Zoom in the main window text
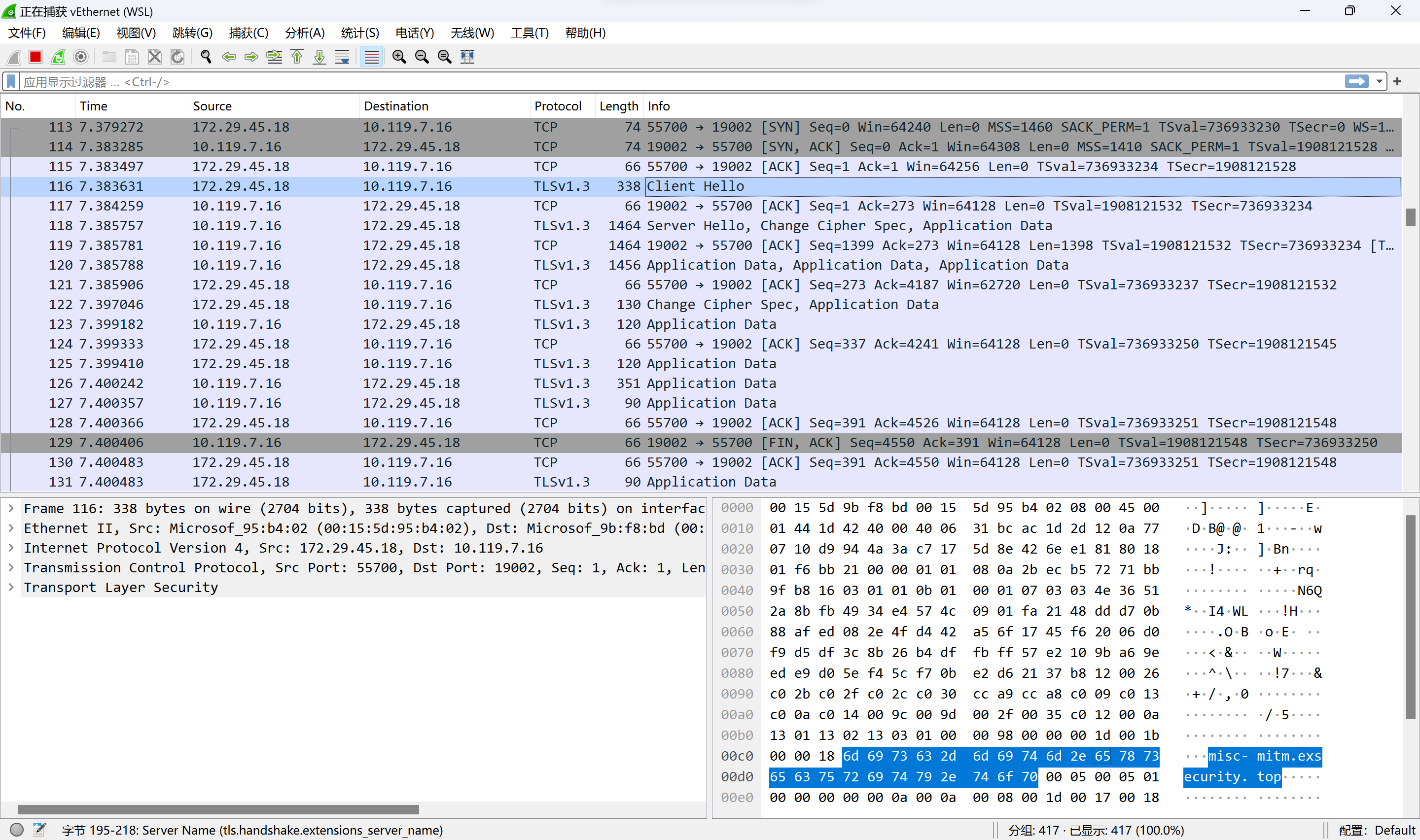The image size is (1420, 840). [x=399, y=57]
